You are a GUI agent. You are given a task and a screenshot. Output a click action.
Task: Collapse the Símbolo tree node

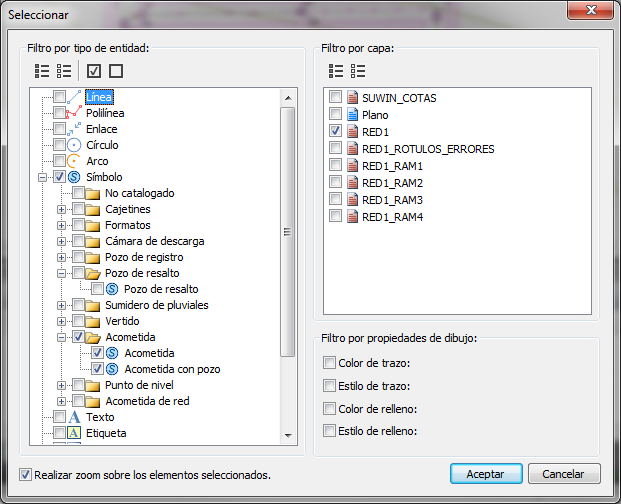tap(42, 177)
